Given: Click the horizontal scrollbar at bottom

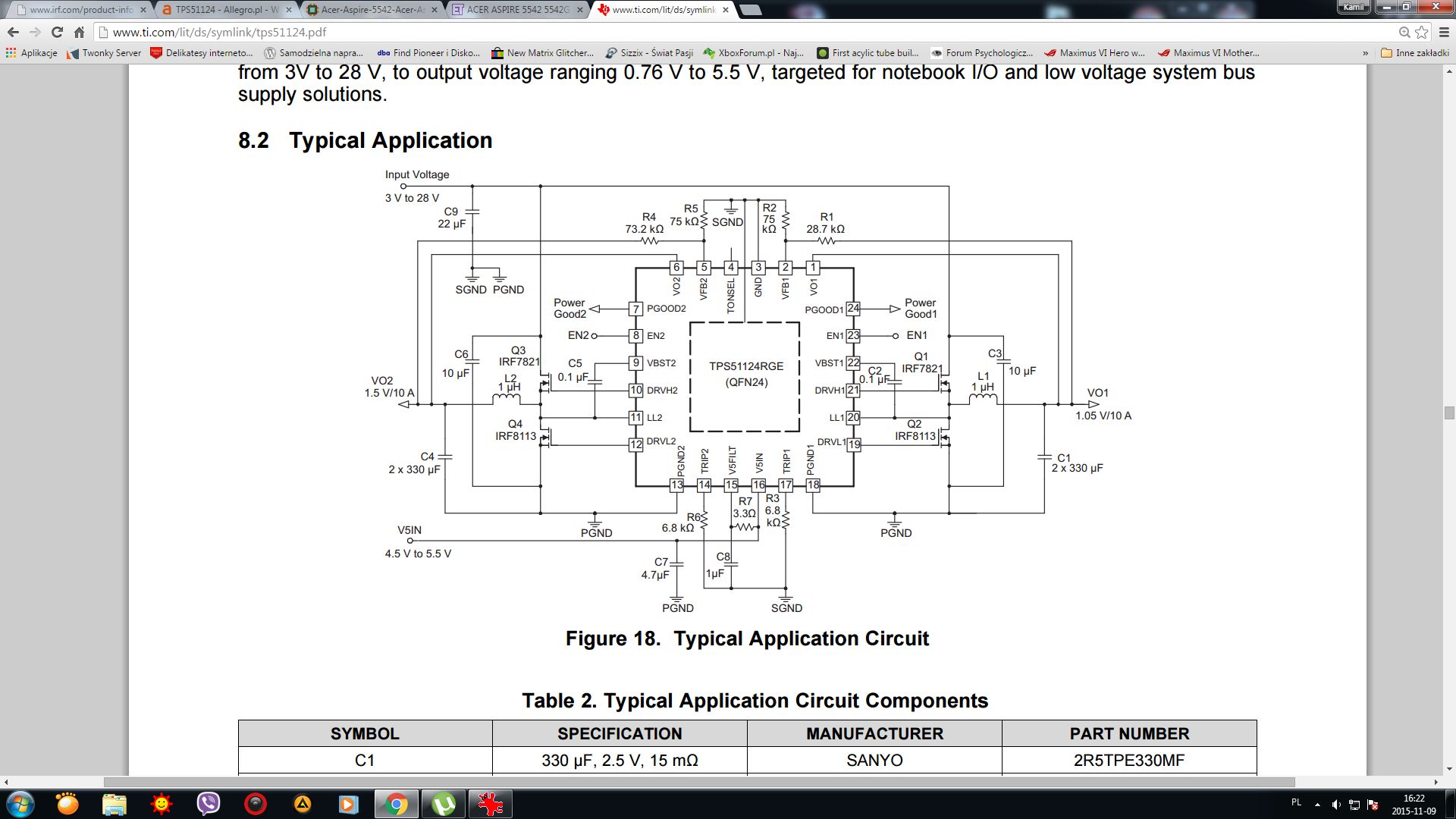Looking at the screenshot, I should tap(698, 782).
